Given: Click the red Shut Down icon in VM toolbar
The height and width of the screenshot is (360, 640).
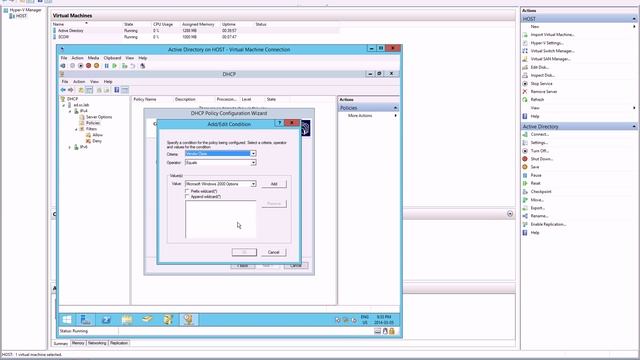Looking at the screenshot, I should click(89, 66).
